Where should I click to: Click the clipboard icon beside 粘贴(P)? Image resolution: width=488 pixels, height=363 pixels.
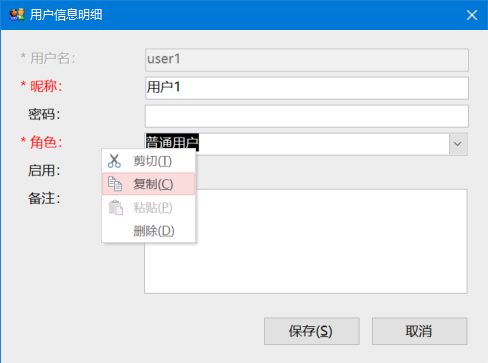pyautogui.click(x=116, y=208)
